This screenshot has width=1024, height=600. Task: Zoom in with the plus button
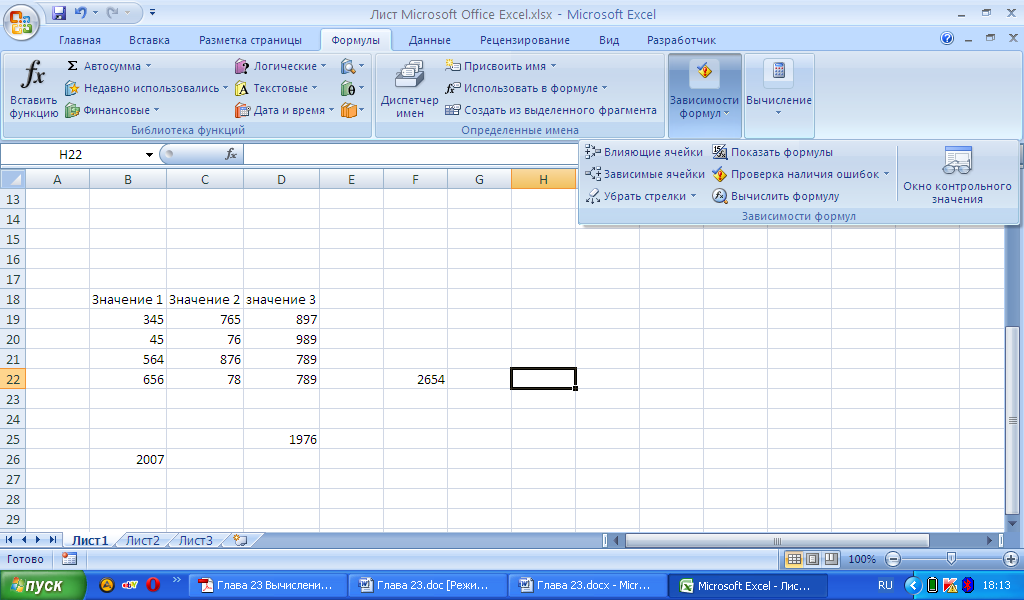click(1010, 559)
